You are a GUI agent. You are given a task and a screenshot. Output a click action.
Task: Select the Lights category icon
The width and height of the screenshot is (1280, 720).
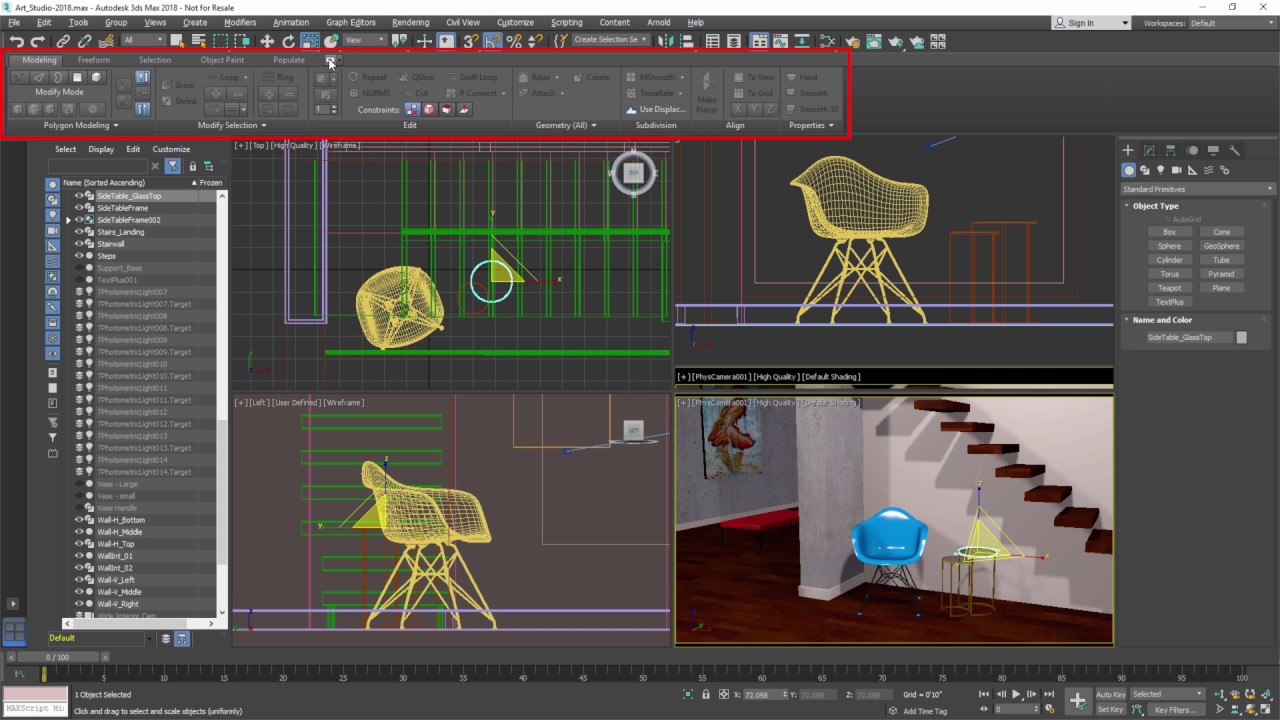point(1161,170)
